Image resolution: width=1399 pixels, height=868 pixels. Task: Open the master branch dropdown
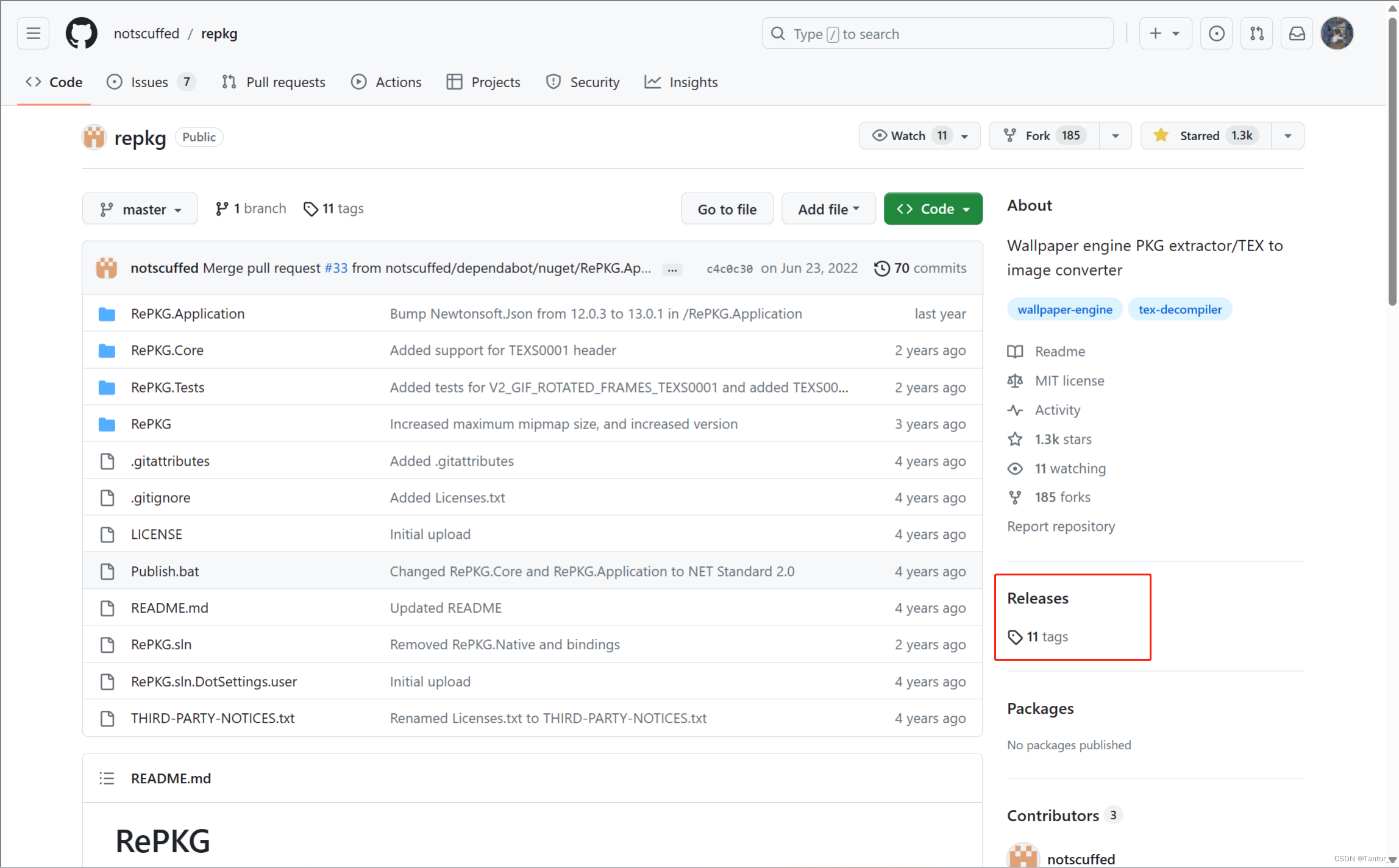click(x=140, y=209)
